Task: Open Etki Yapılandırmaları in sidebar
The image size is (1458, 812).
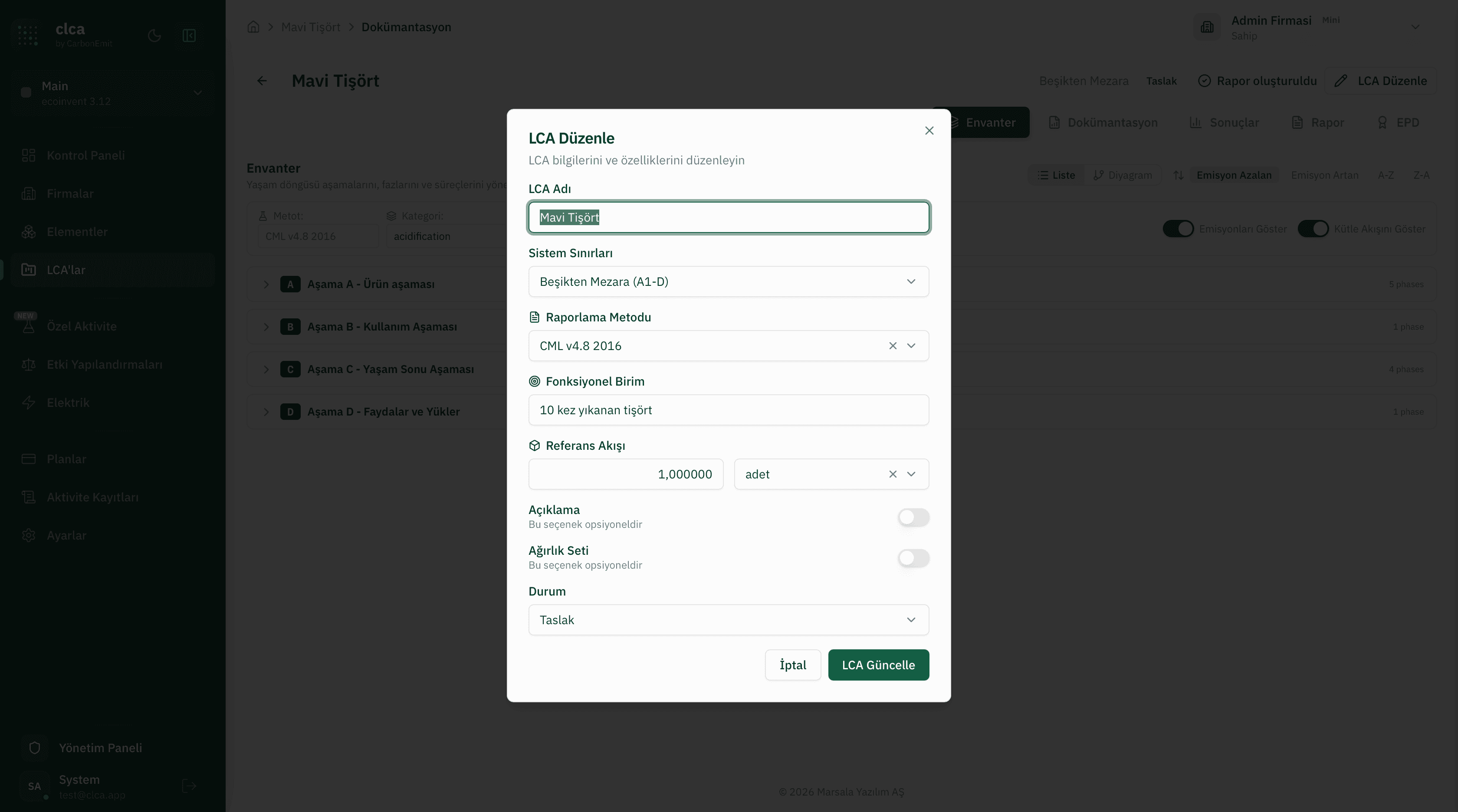Action: point(113,364)
